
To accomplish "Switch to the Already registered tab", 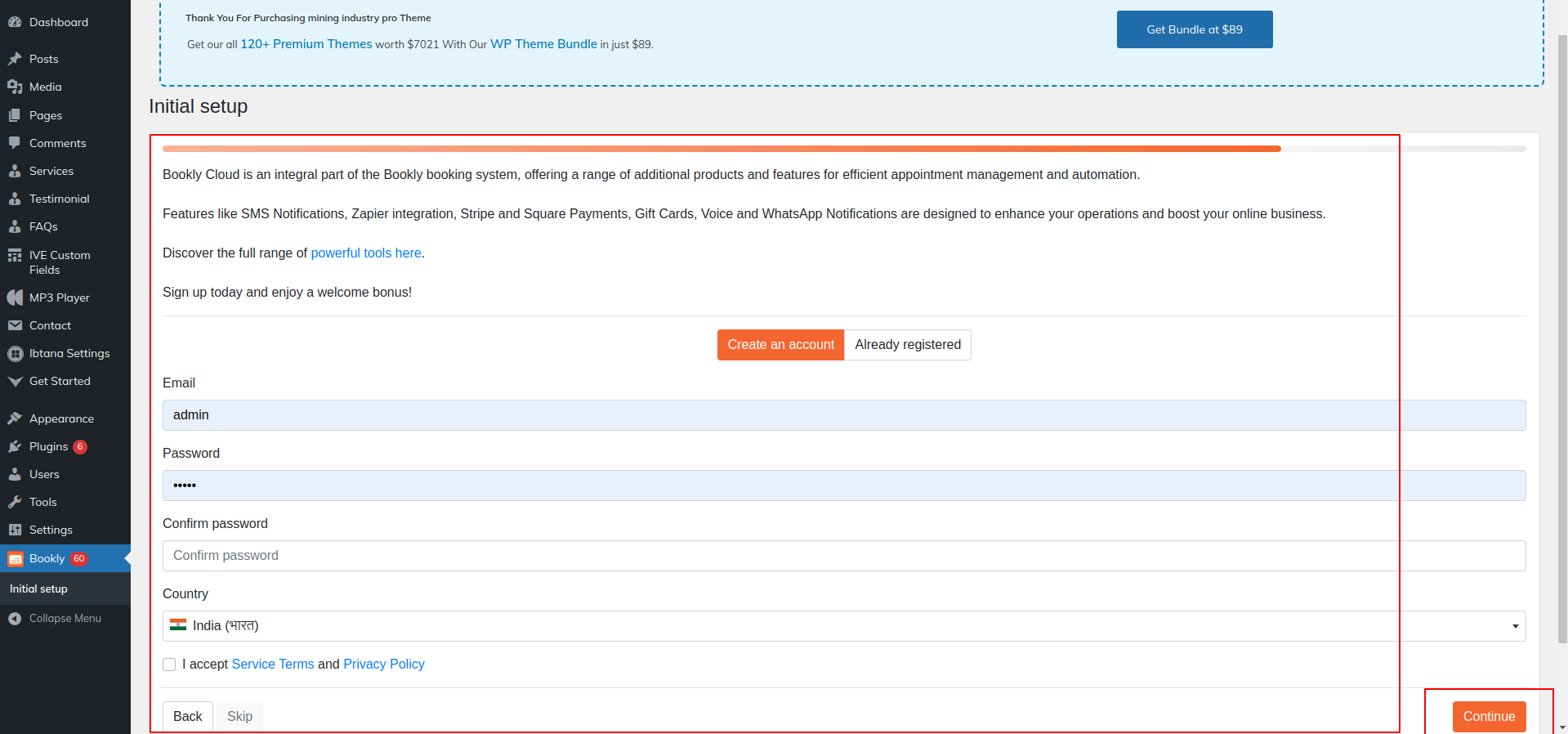I will [x=907, y=345].
